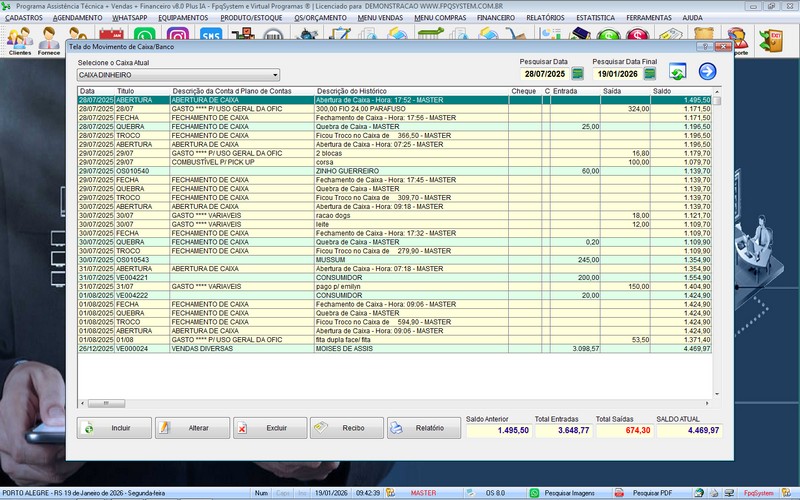Open the Clientes toolbar icon
The image size is (800, 500).
coord(19,40)
